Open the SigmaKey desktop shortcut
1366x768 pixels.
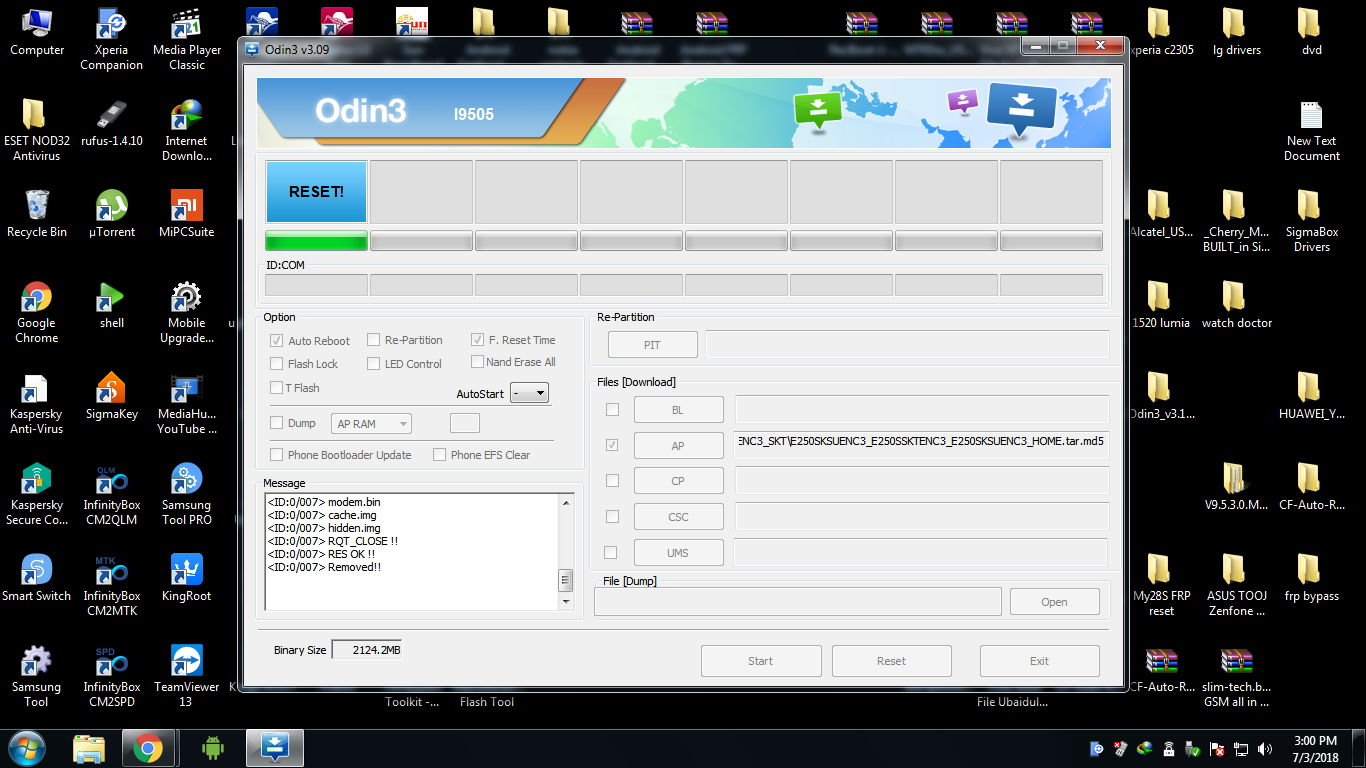(x=112, y=395)
